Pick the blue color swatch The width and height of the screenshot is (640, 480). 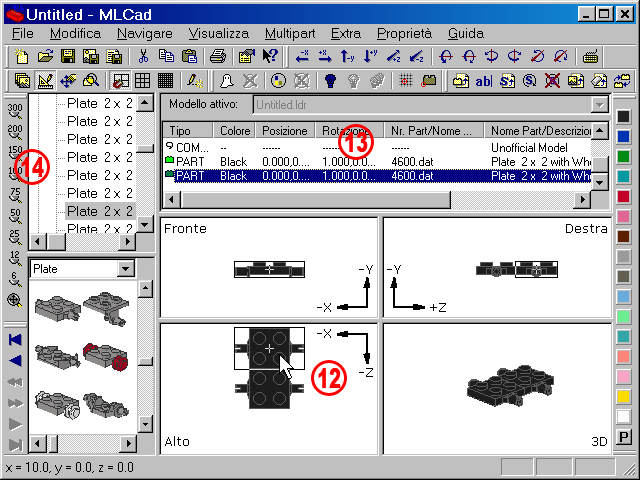coord(623,136)
